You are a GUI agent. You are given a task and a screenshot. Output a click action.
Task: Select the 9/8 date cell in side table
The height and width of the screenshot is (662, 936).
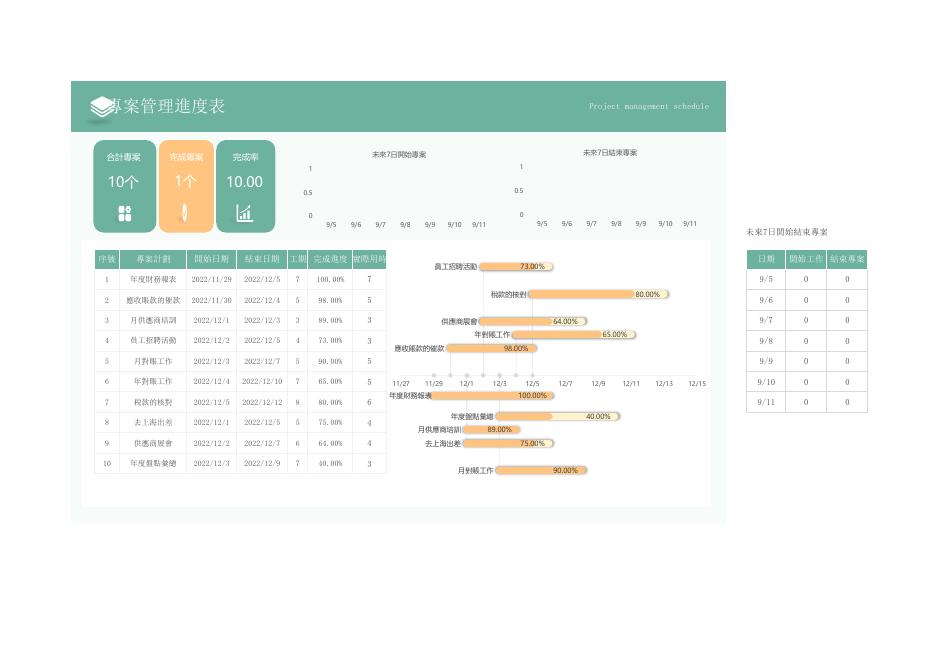click(766, 341)
